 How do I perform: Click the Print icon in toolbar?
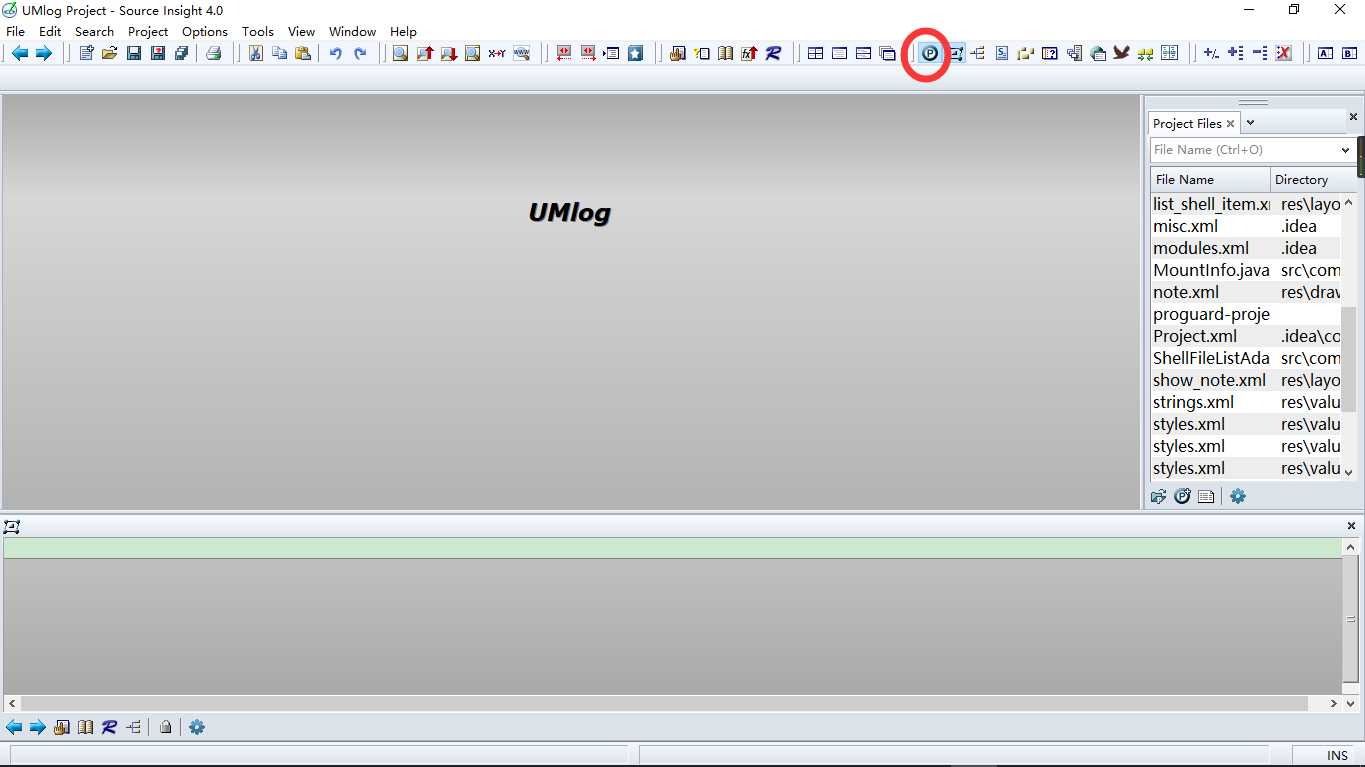(x=213, y=53)
